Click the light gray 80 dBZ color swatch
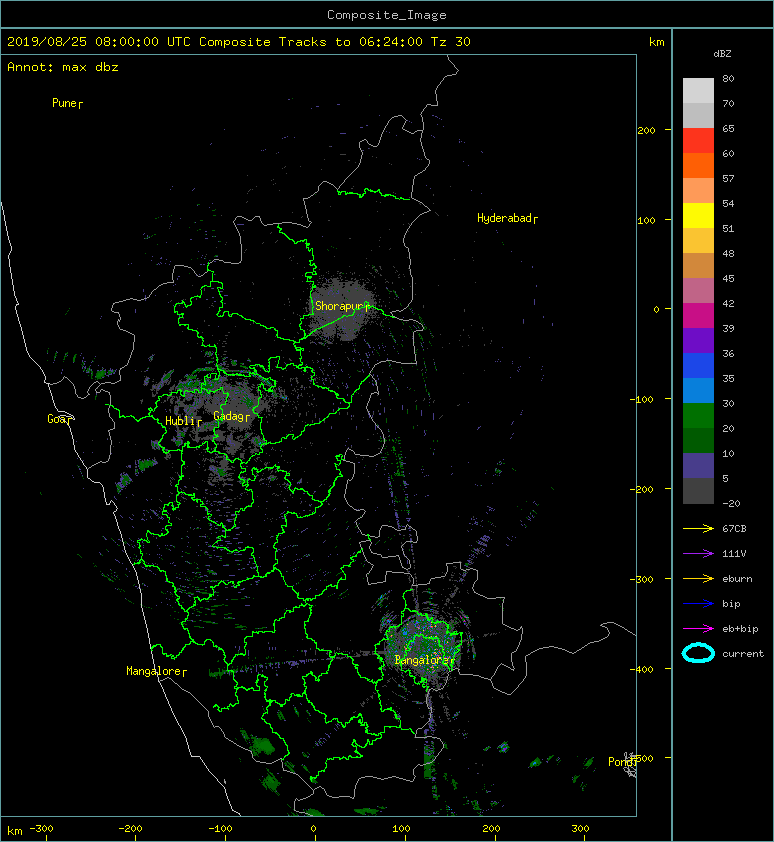This screenshot has width=774, height=842. tap(698, 91)
